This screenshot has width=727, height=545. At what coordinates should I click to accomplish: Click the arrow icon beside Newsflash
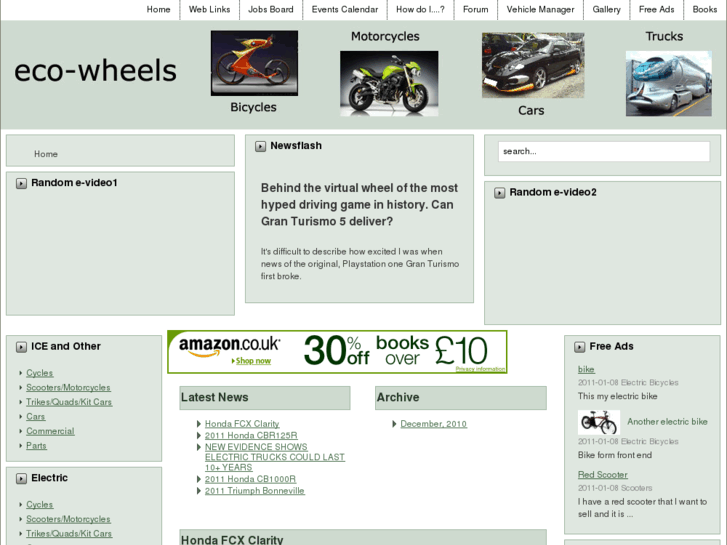click(261, 147)
